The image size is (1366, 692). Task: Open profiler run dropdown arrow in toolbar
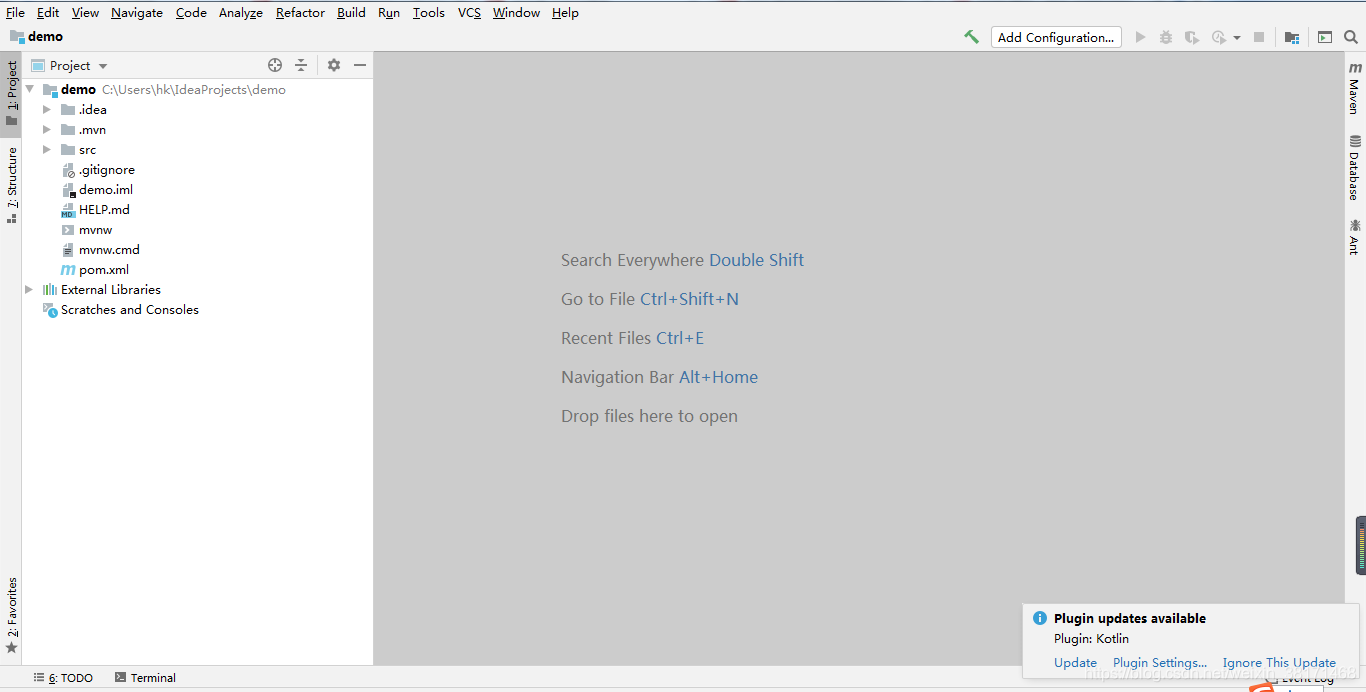pos(1237,37)
